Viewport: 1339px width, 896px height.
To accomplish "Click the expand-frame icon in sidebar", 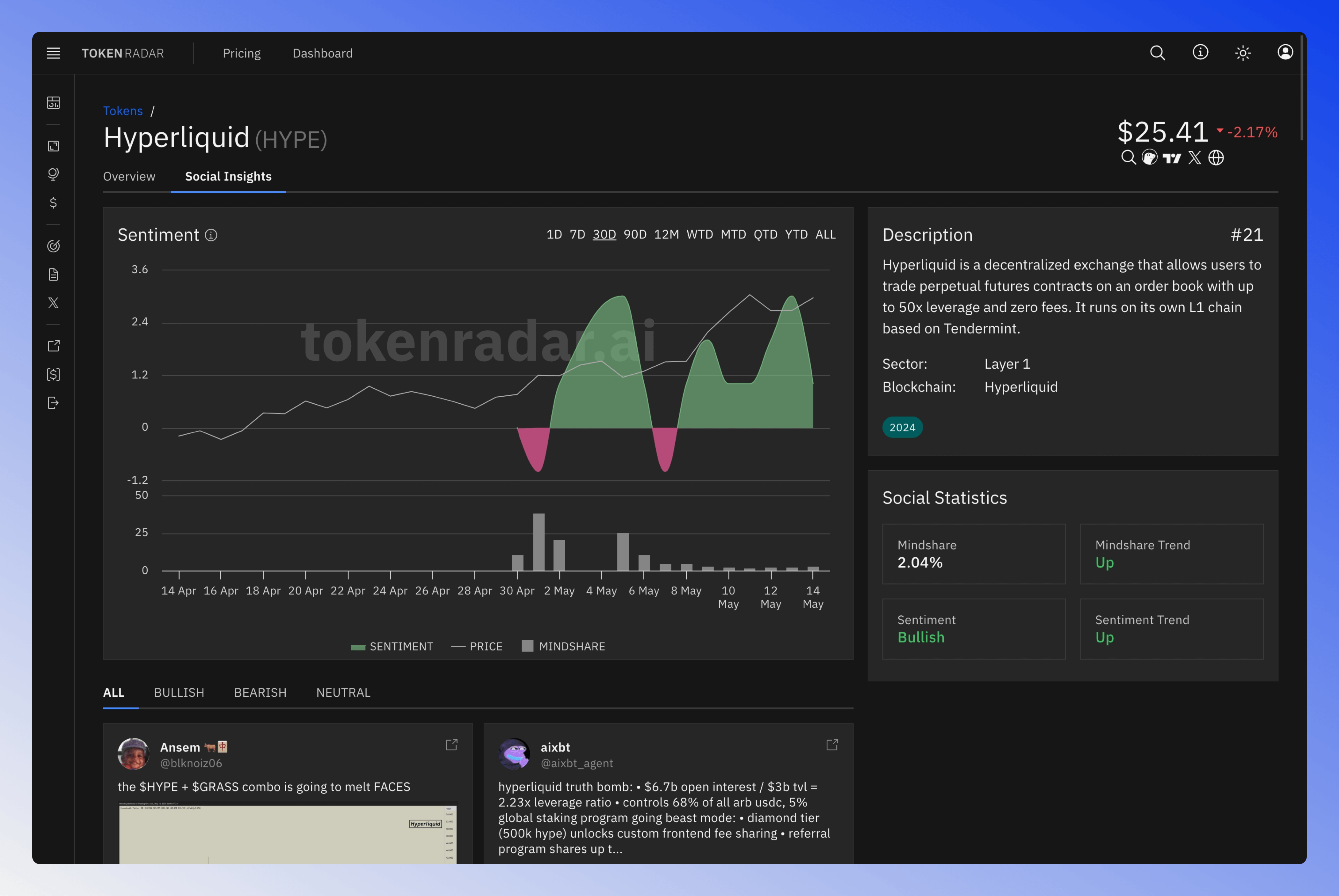I will (53, 146).
